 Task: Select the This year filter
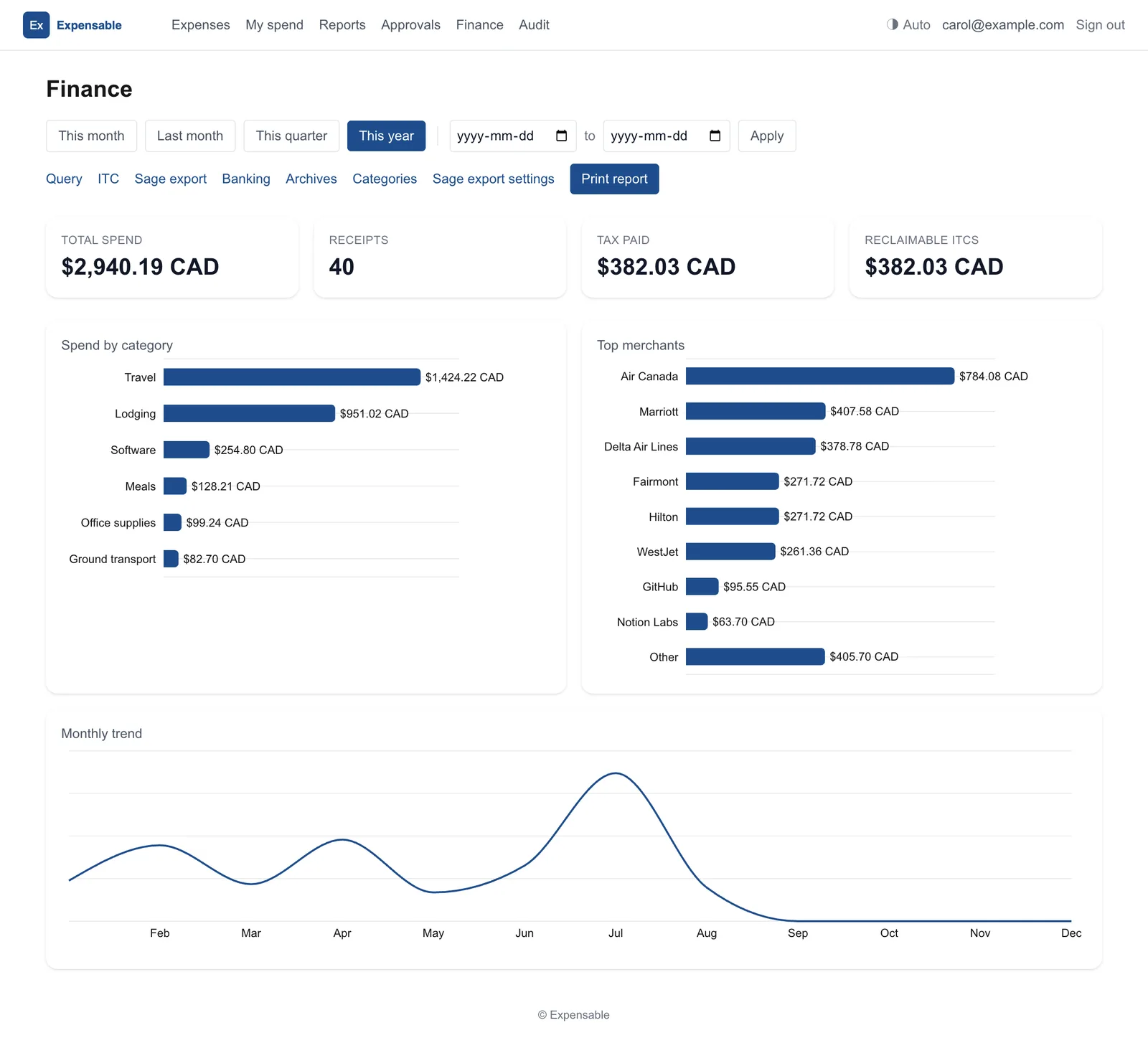click(x=386, y=136)
